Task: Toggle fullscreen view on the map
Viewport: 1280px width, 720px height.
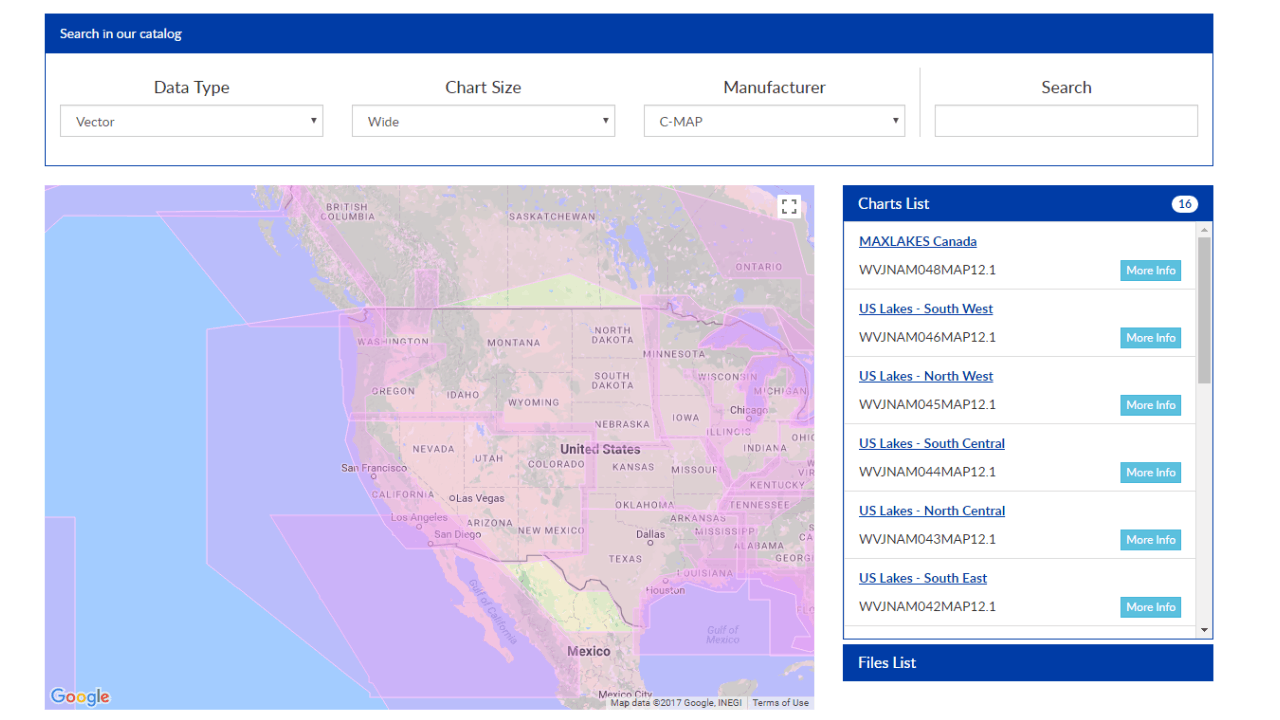Action: click(x=789, y=207)
